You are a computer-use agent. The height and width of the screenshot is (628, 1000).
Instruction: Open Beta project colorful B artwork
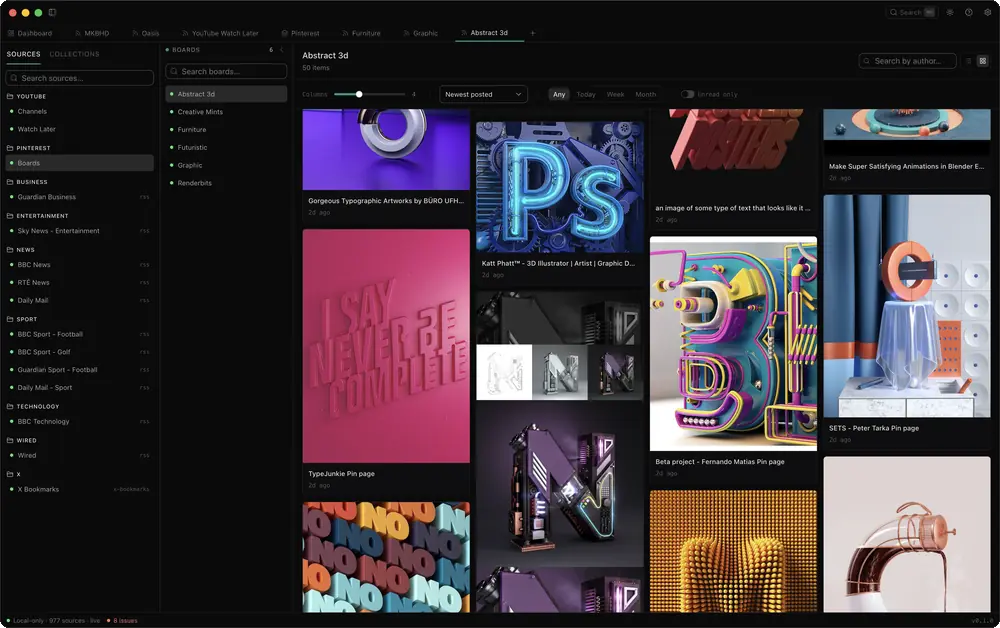[733, 344]
